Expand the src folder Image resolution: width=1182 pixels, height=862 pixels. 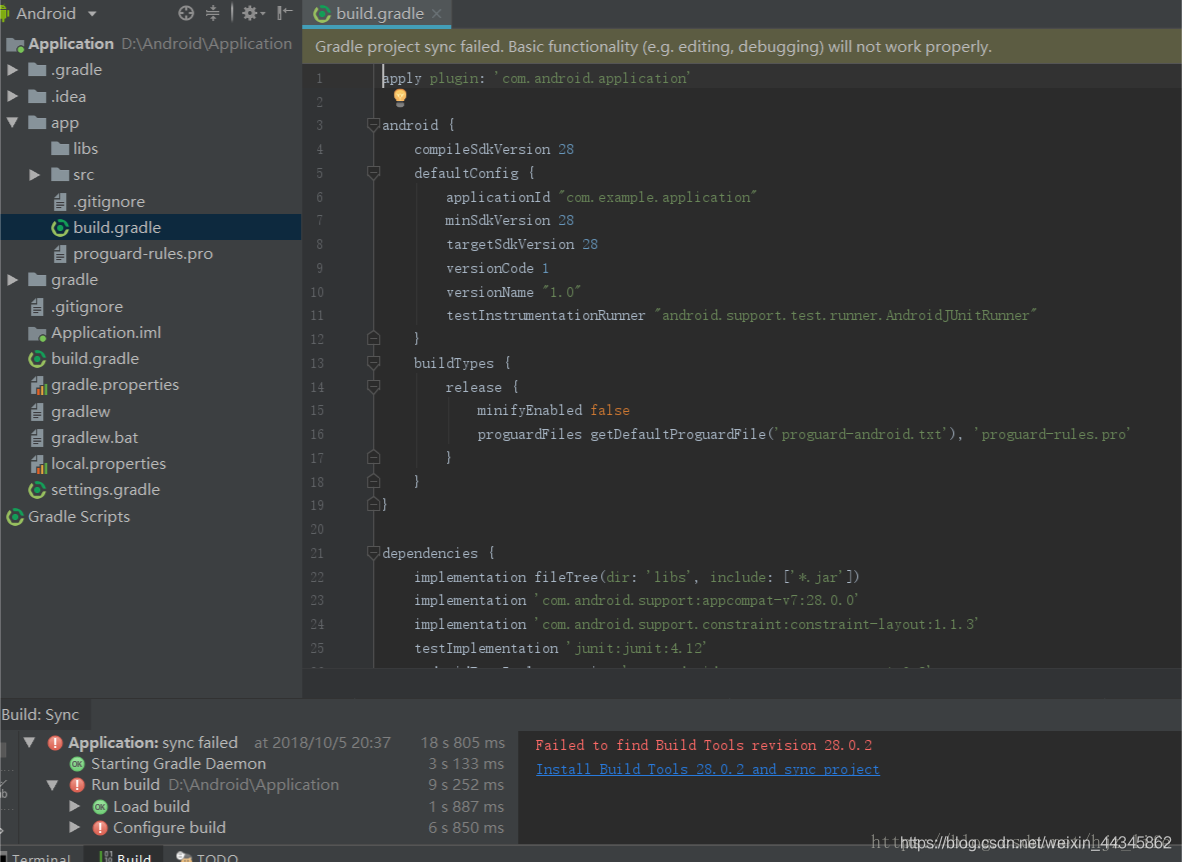pos(34,174)
